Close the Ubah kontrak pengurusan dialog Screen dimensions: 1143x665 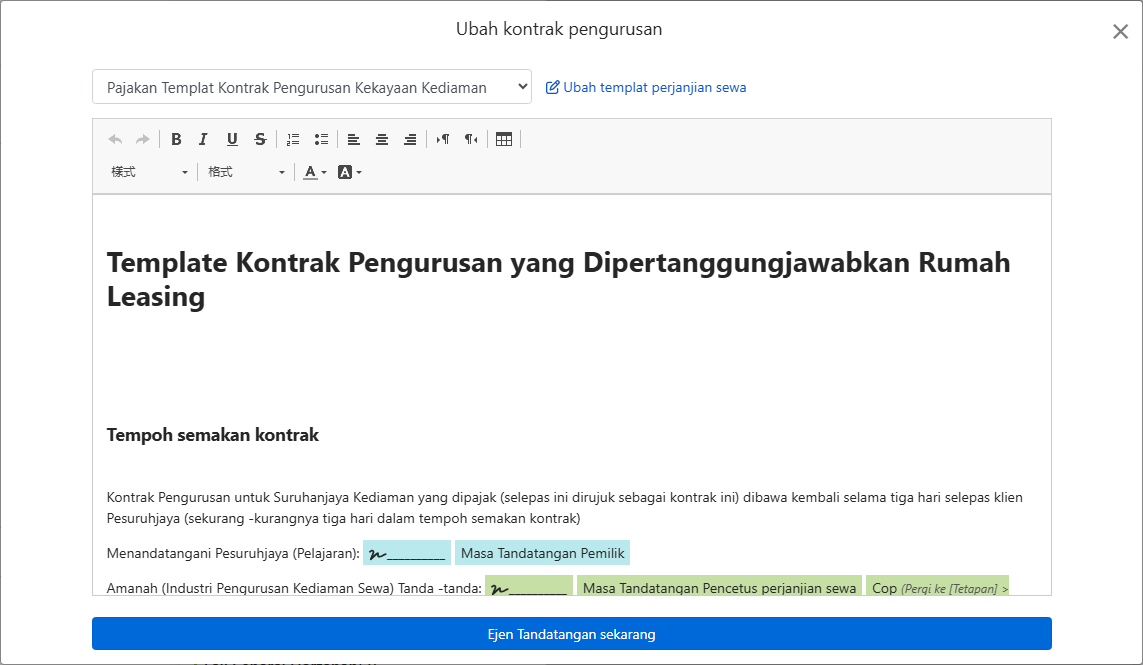pos(1120,31)
